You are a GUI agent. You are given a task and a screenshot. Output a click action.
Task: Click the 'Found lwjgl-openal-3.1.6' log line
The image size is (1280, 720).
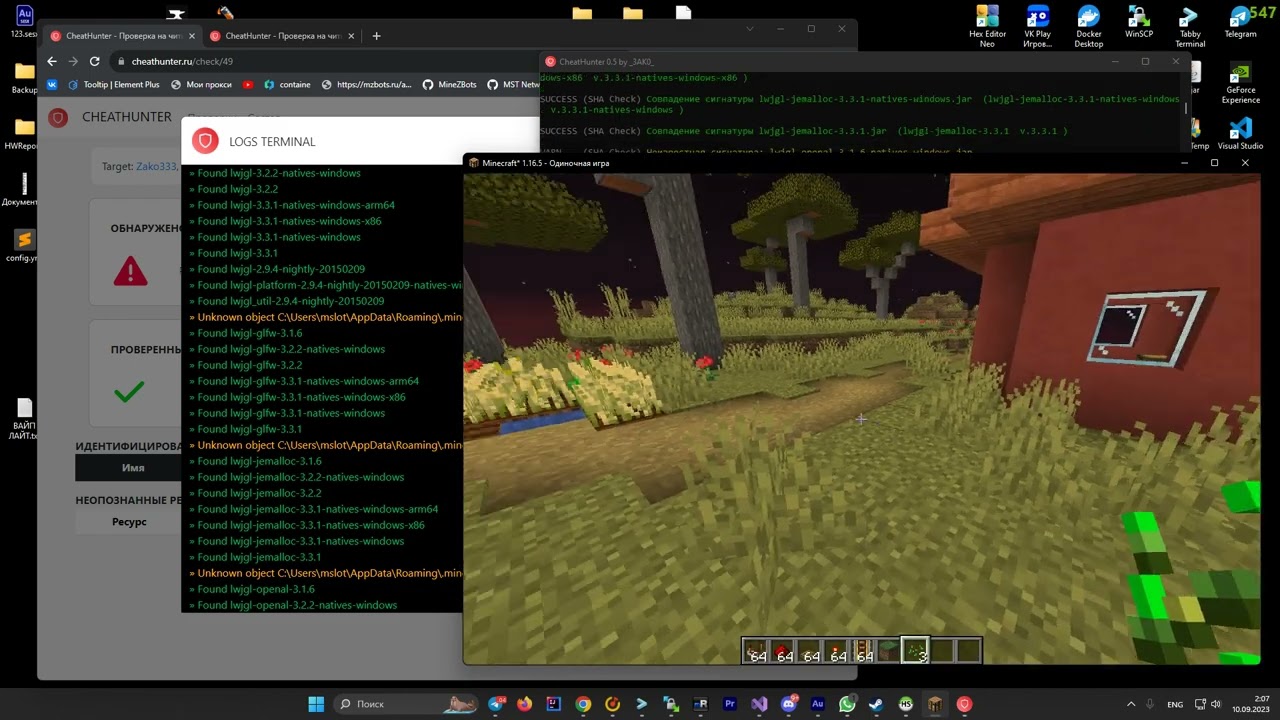[x=252, y=589]
